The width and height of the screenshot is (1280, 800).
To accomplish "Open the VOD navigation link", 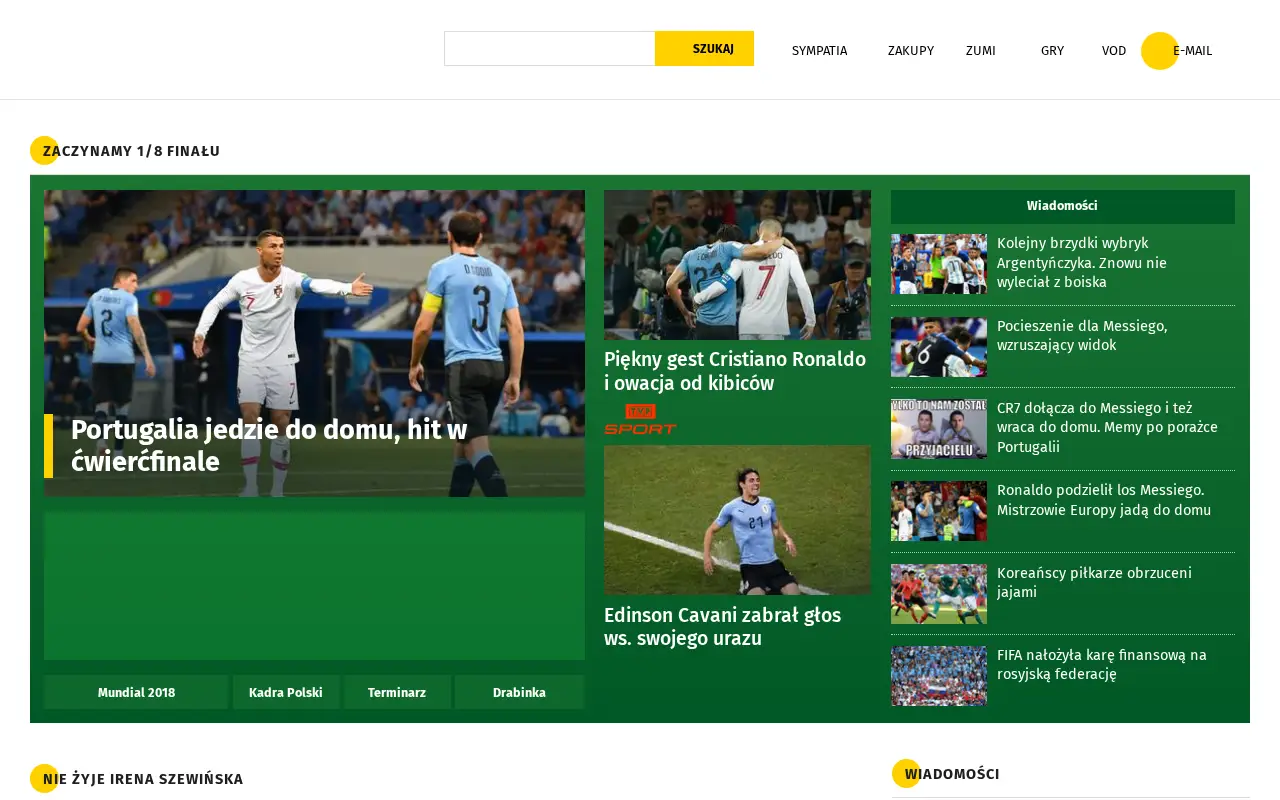I will 1114,51.
